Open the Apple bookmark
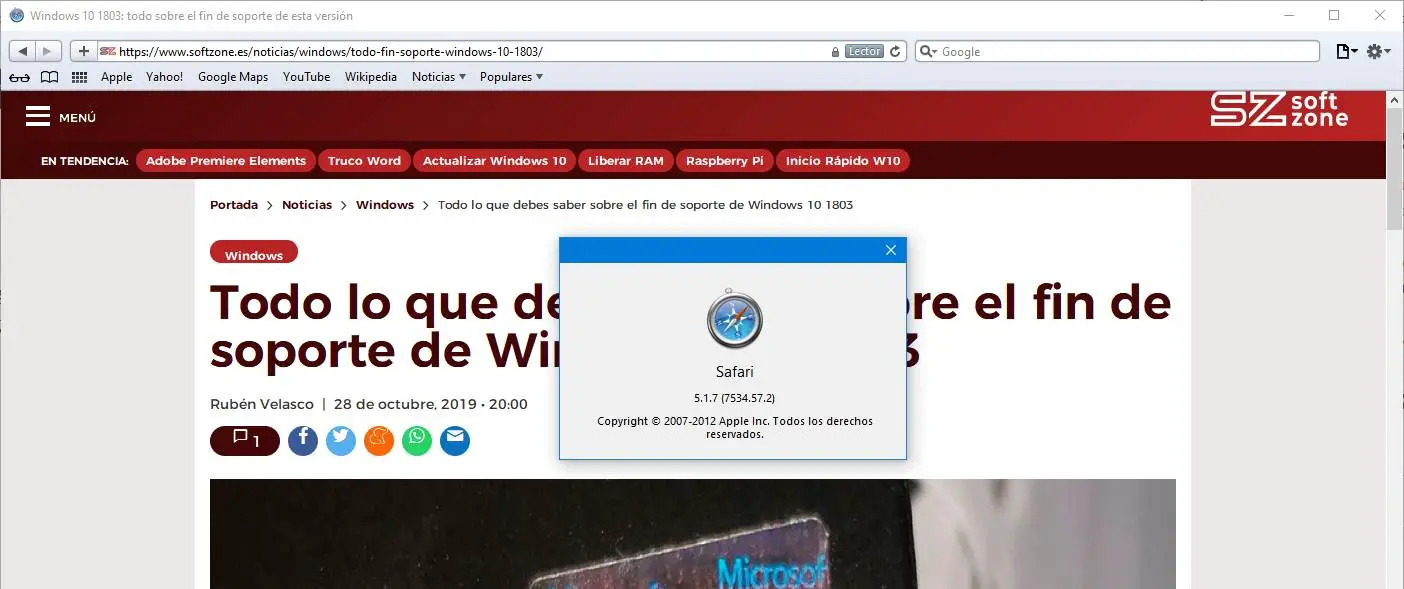This screenshot has height=589, width=1404. coord(116,77)
